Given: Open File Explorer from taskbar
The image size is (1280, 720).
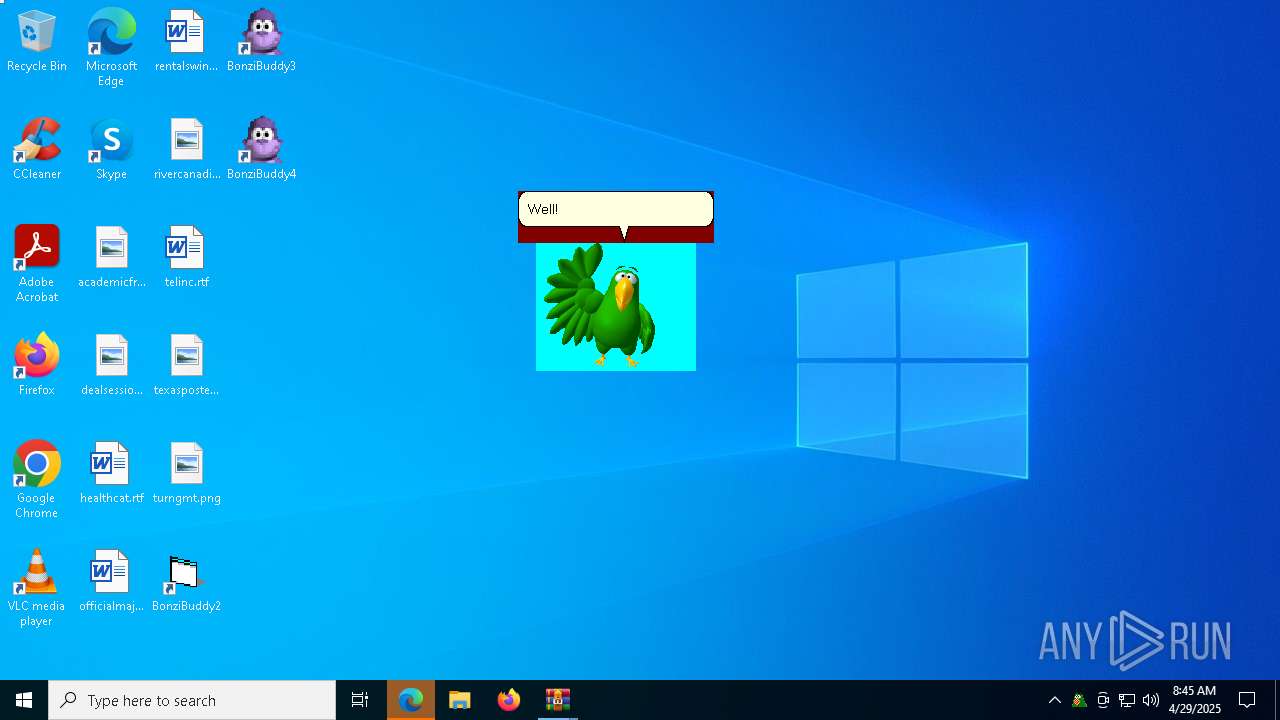Looking at the screenshot, I should [460, 700].
